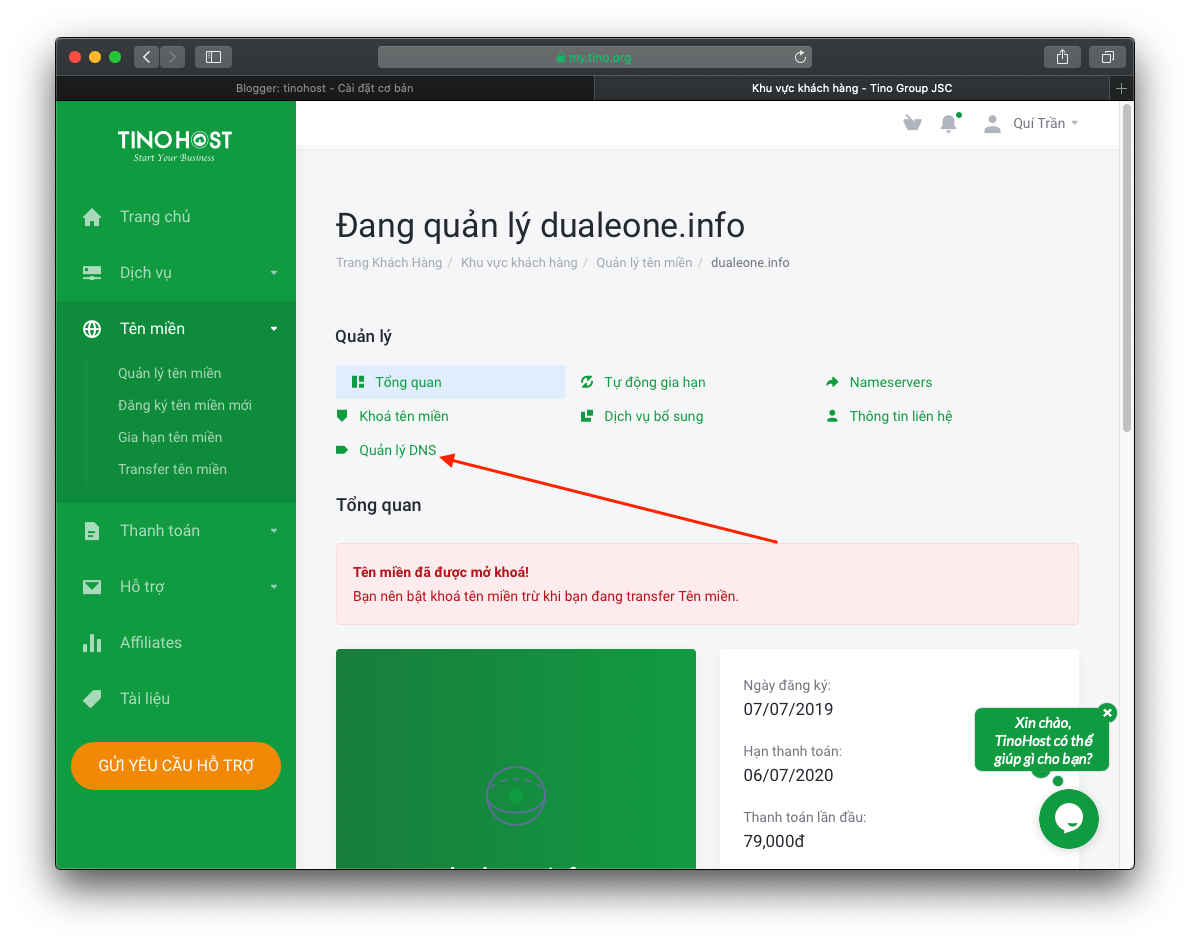
Task: Click the Khoá tên miền shield icon
Action: click(x=342, y=416)
